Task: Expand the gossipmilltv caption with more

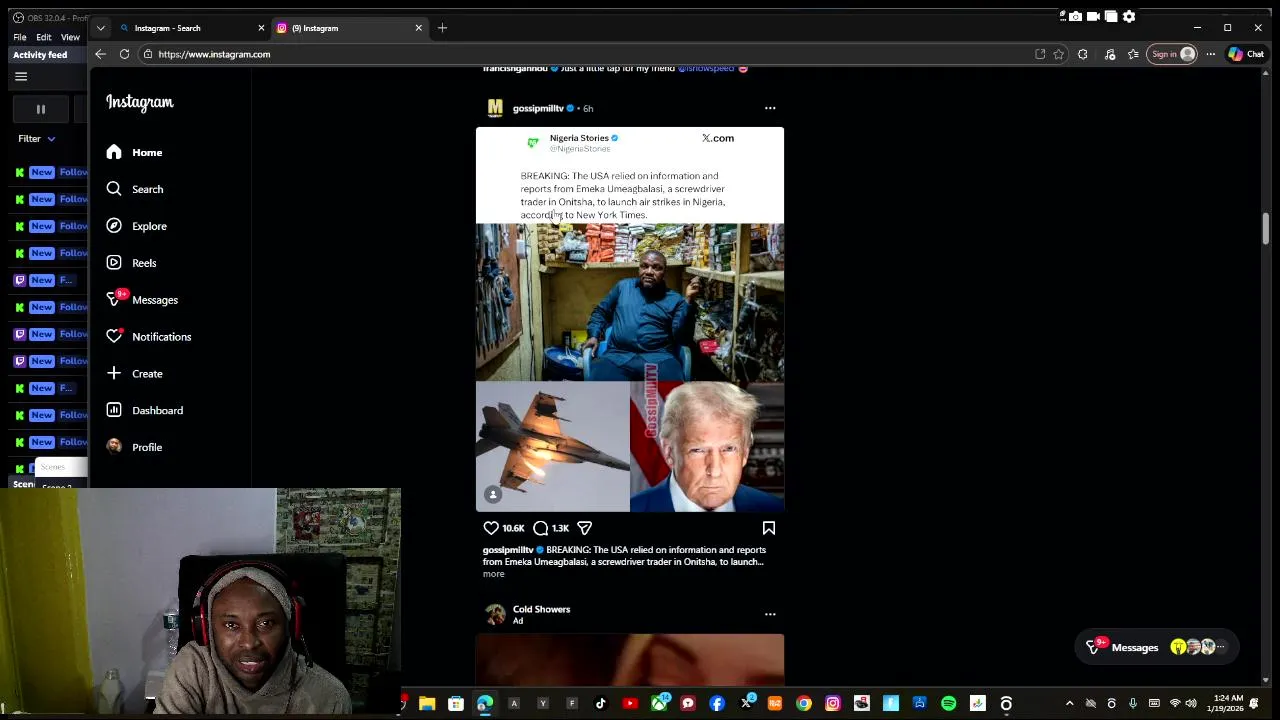Action: 494,574
